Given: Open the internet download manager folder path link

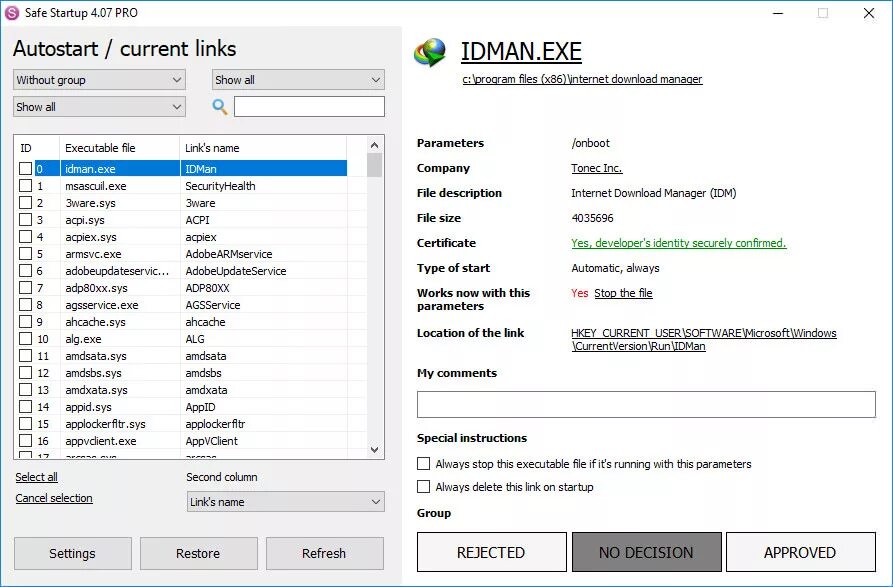Looking at the screenshot, I should coord(582,79).
